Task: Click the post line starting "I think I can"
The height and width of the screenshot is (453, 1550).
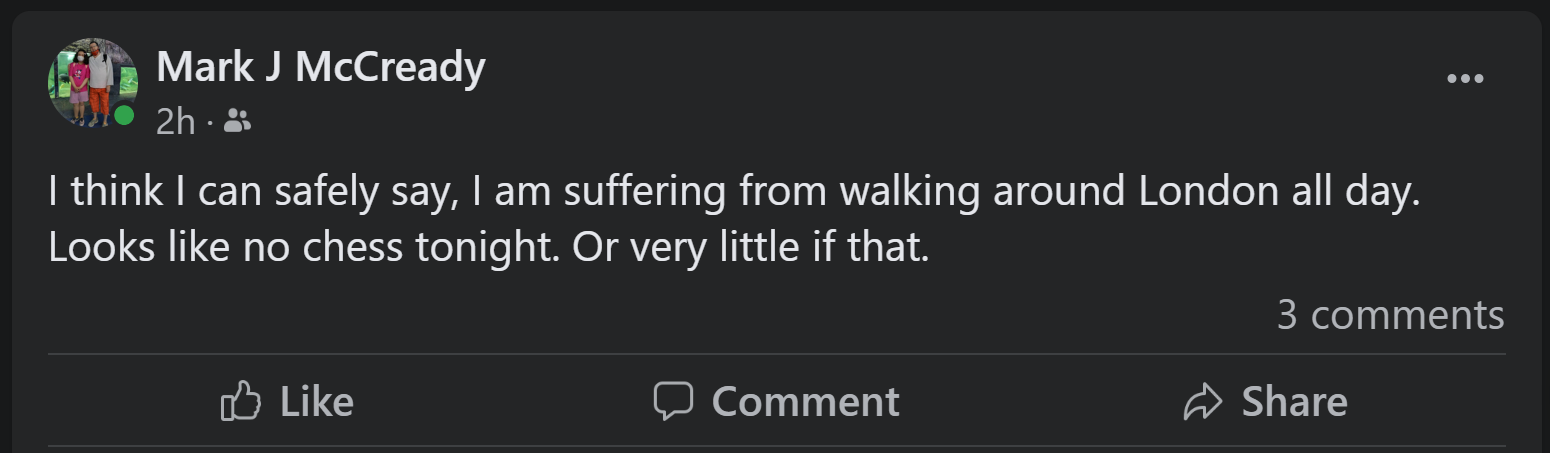Action: tap(734, 192)
